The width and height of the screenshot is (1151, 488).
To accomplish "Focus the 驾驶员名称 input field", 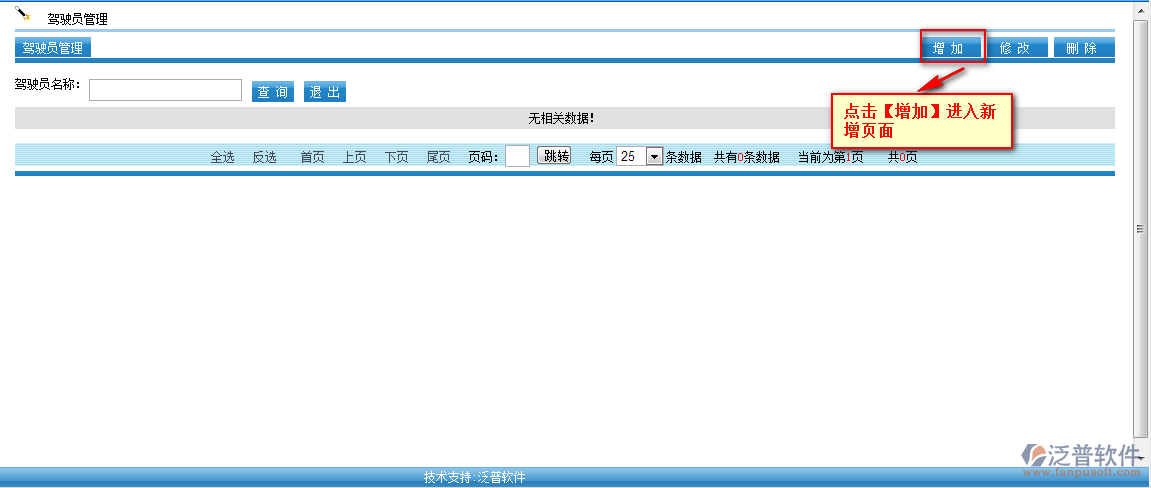I will click(165, 90).
